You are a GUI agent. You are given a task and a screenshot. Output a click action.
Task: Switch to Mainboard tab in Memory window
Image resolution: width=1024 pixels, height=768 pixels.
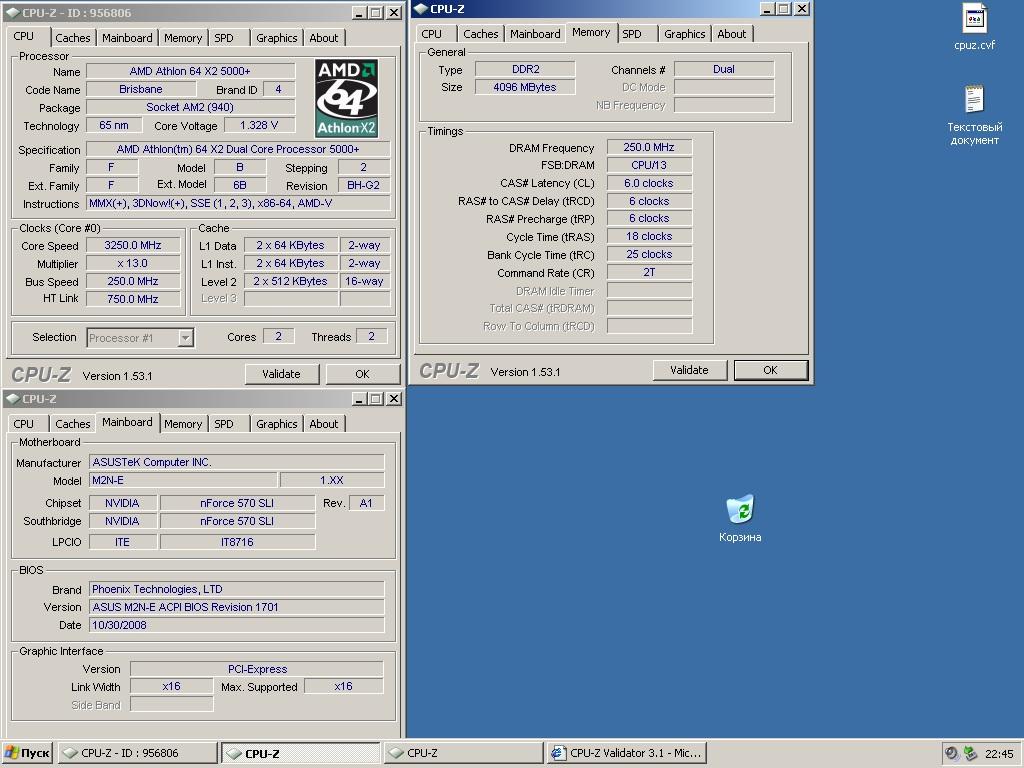(x=535, y=34)
